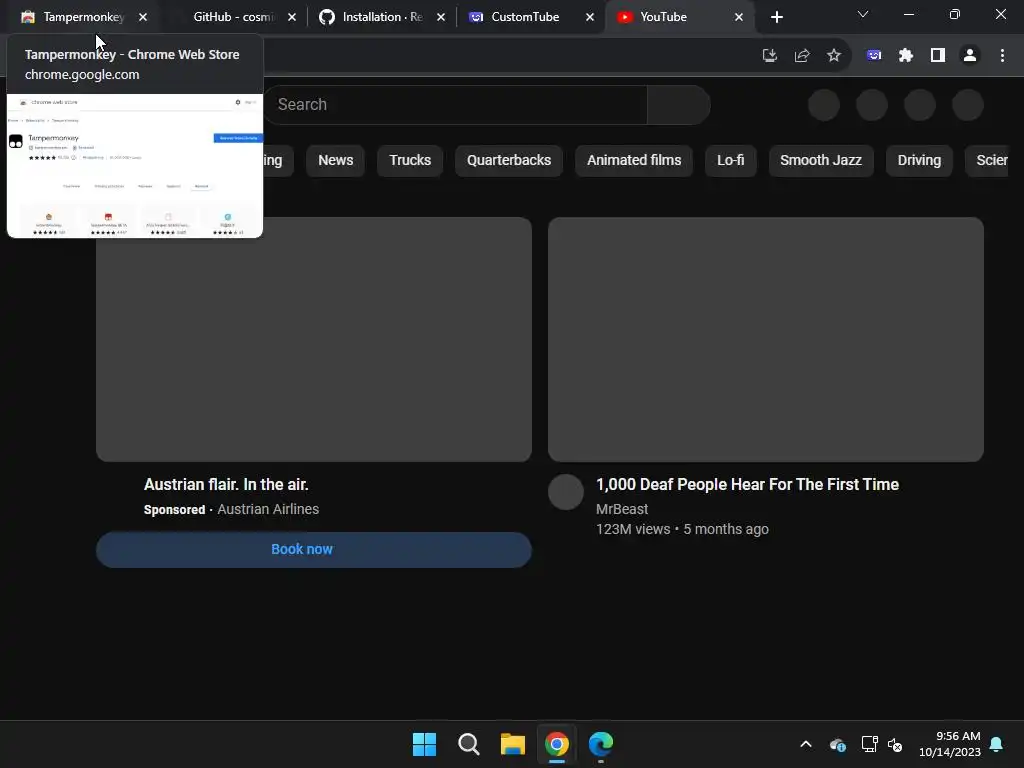Open the MrBeast video thumbnail

coord(766,340)
